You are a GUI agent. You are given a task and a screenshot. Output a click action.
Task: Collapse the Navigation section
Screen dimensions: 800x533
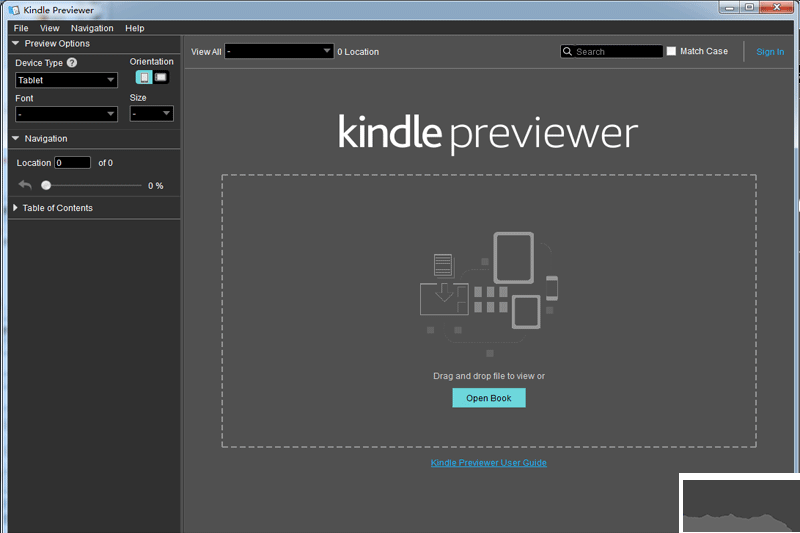(15, 138)
